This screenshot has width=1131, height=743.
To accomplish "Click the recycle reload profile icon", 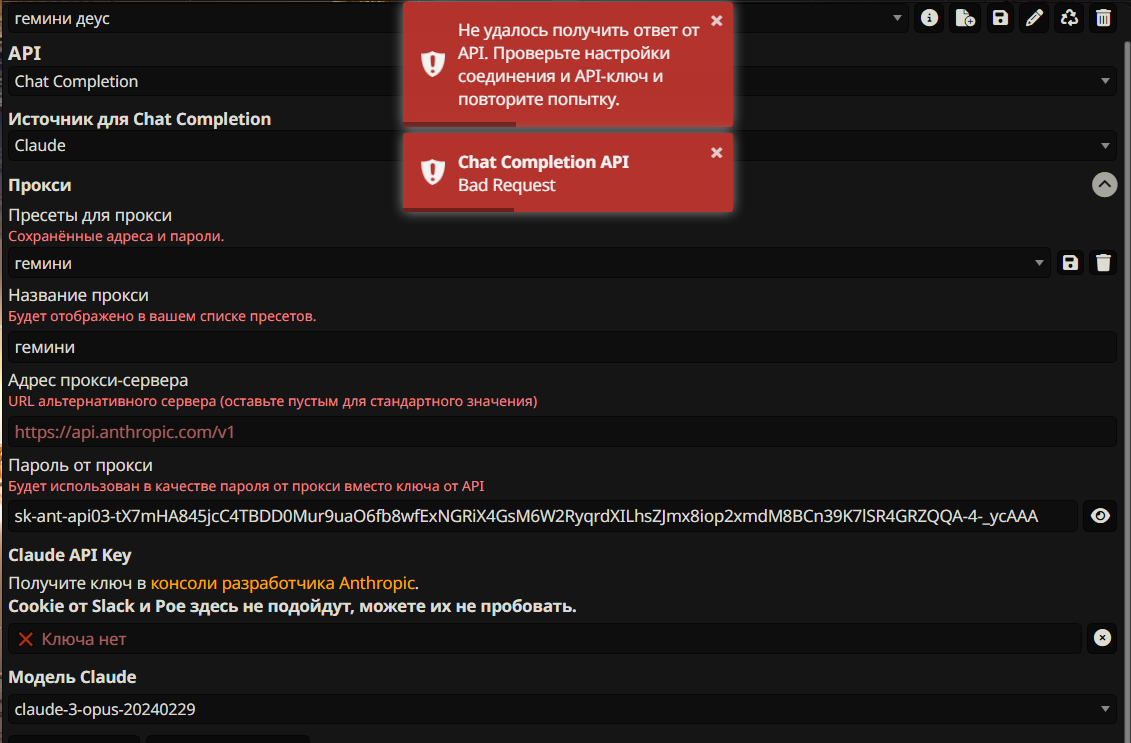I will point(1069,18).
